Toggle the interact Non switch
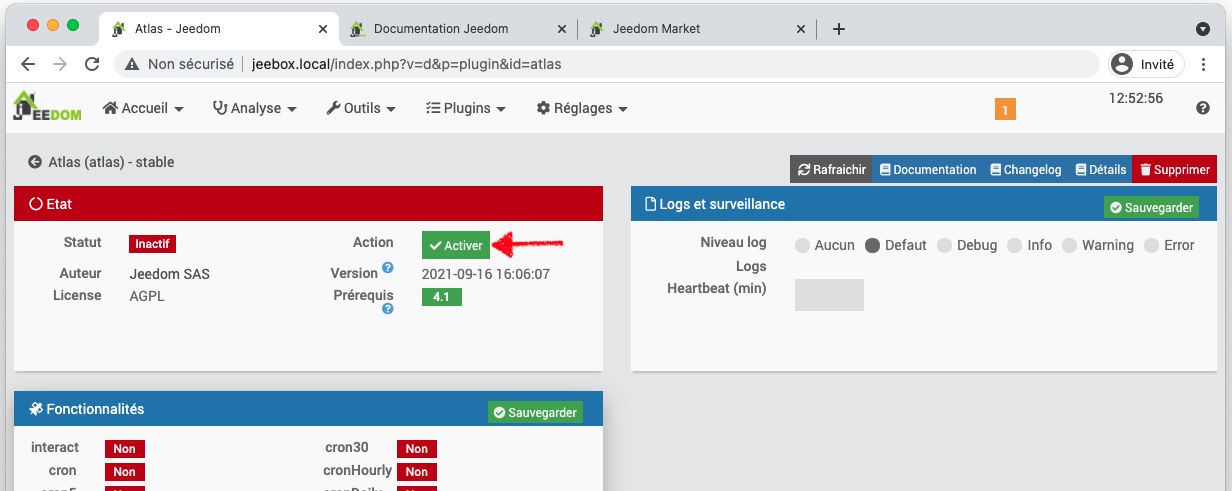 [124, 449]
